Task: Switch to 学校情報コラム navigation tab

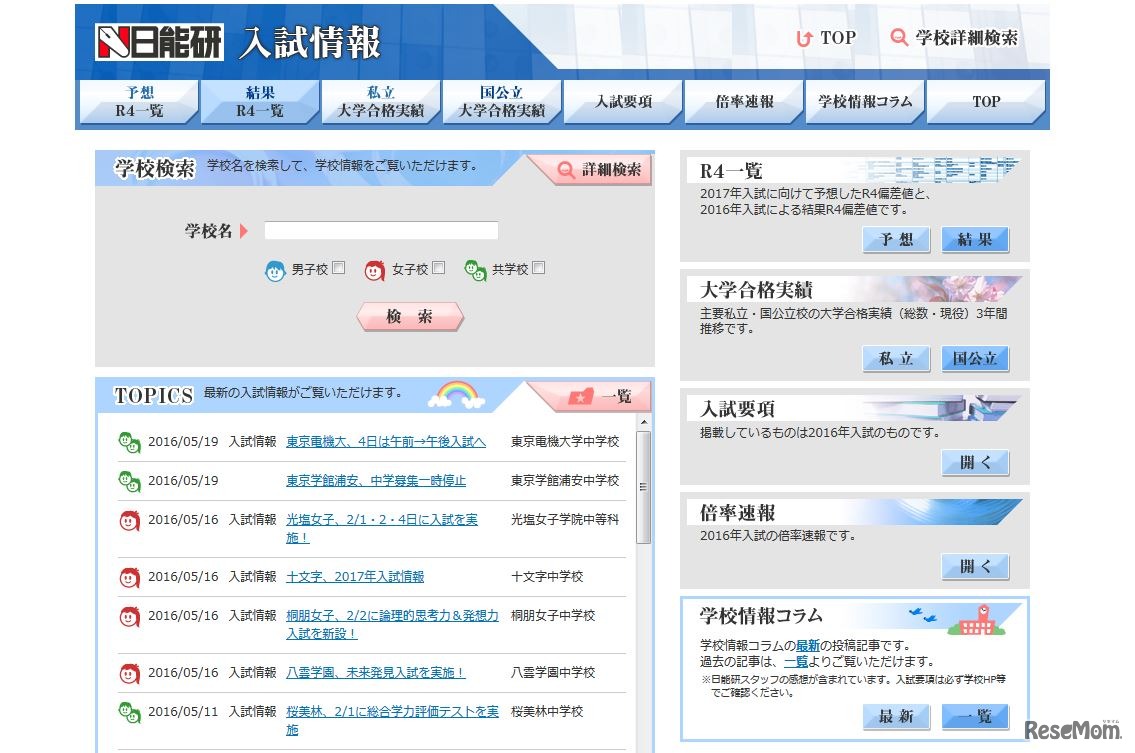Action: (x=865, y=101)
